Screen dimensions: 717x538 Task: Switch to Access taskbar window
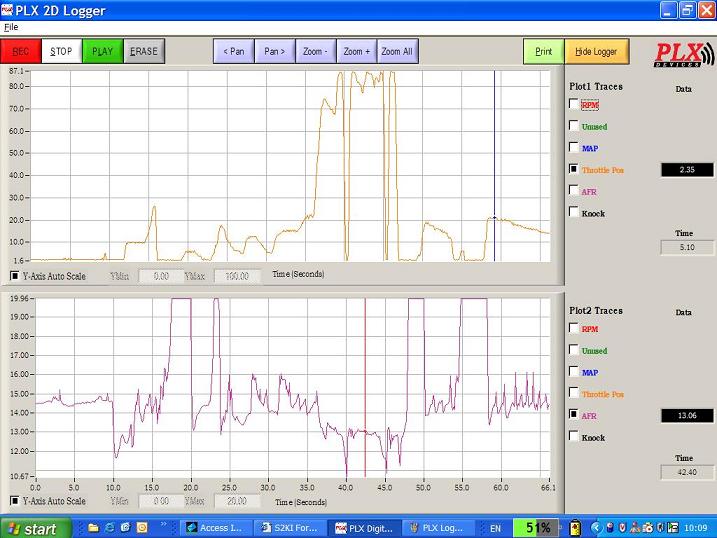pos(214,528)
